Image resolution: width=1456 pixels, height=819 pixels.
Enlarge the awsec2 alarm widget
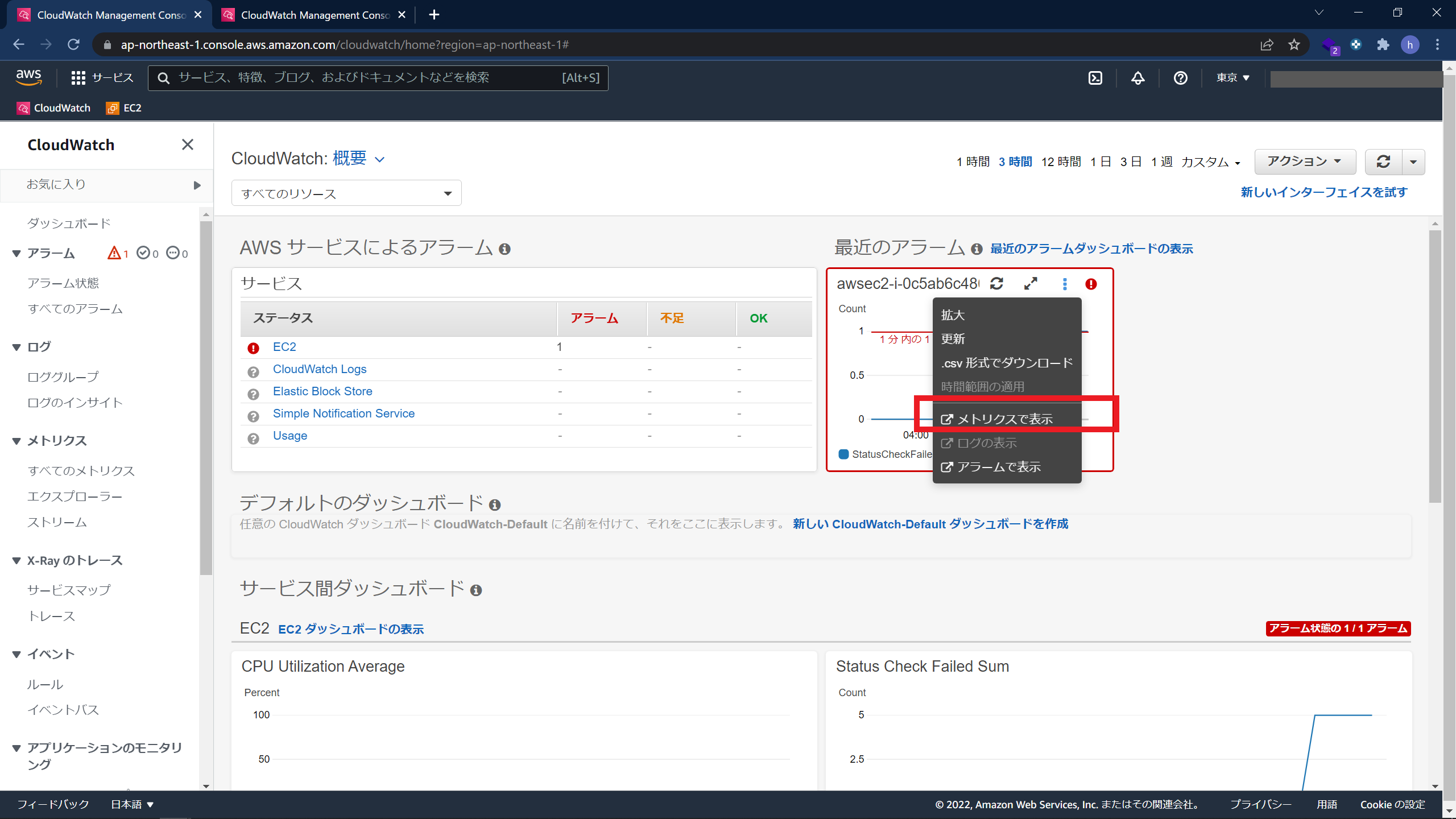click(x=1031, y=283)
